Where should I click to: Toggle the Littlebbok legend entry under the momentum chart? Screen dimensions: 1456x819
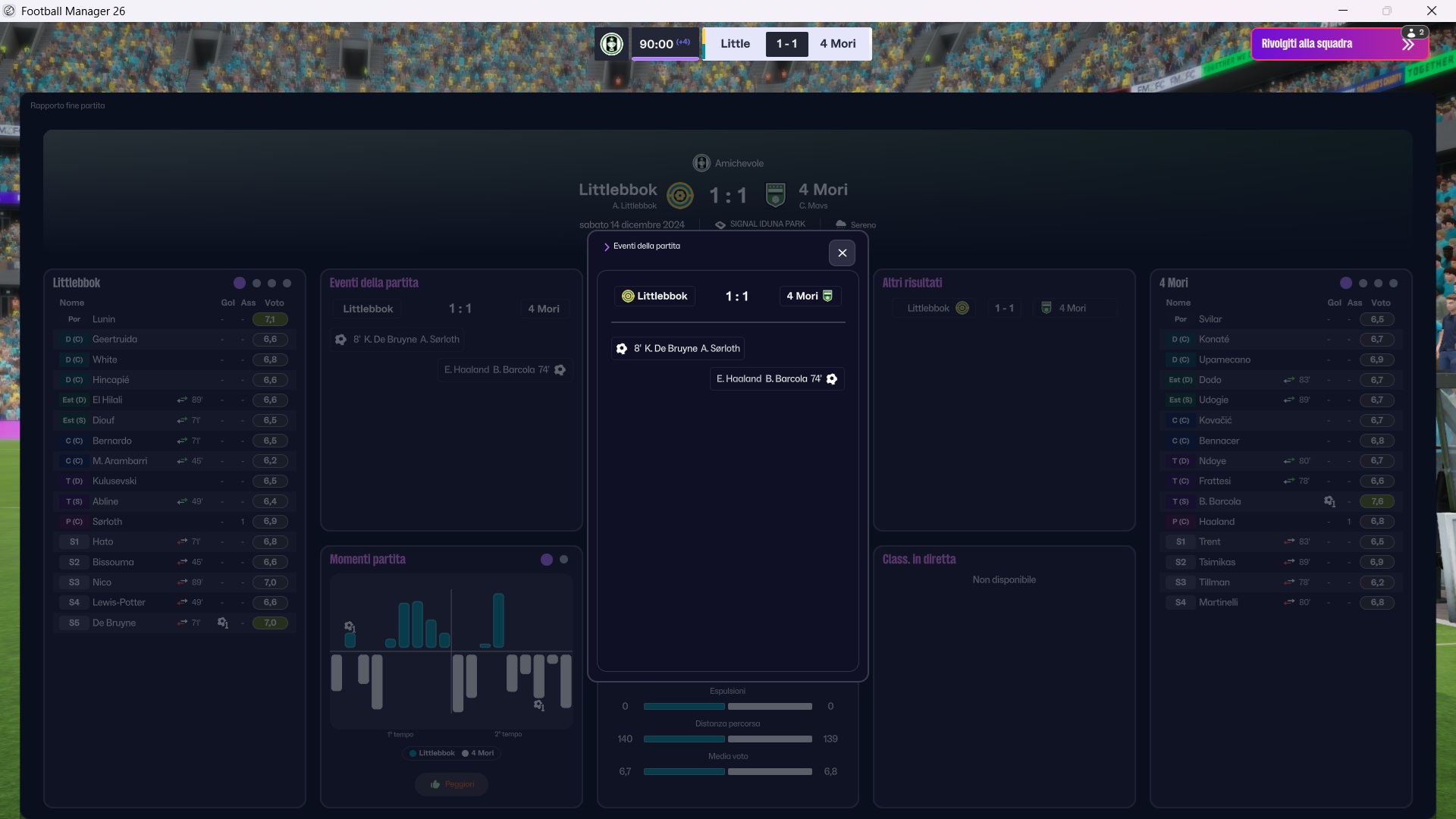[x=432, y=753]
